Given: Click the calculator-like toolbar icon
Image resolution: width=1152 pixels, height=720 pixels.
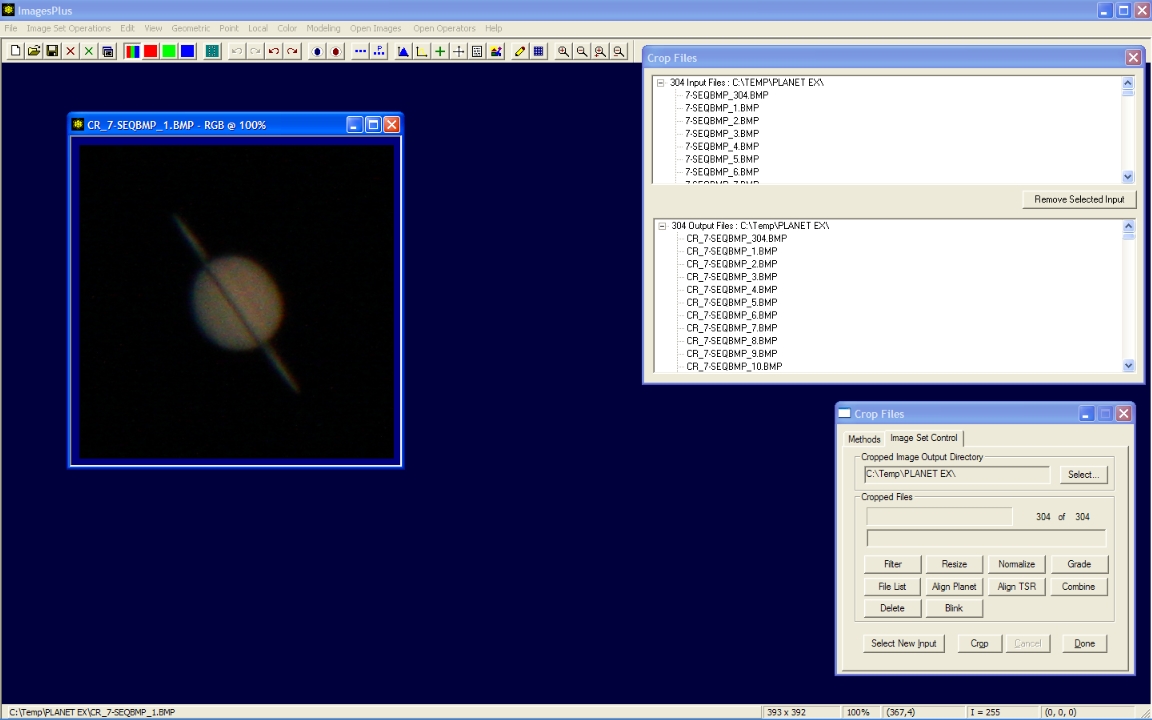Looking at the screenshot, I should 477,51.
